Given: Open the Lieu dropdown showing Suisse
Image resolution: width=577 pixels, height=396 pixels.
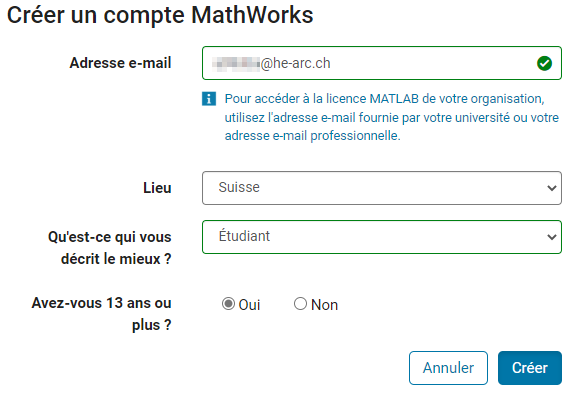Looking at the screenshot, I should [382, 188].
